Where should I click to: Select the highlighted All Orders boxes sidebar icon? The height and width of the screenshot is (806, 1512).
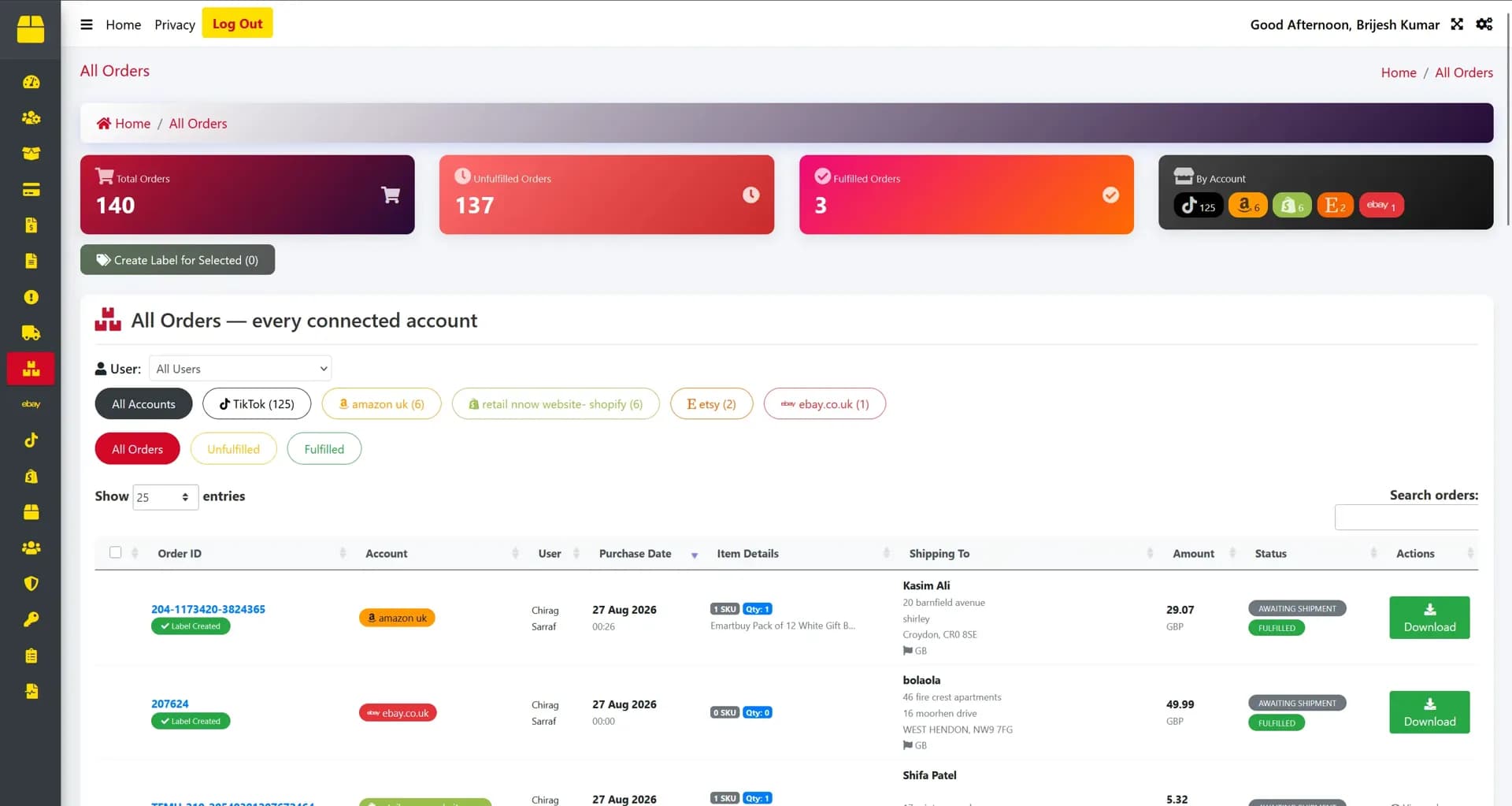31,369
